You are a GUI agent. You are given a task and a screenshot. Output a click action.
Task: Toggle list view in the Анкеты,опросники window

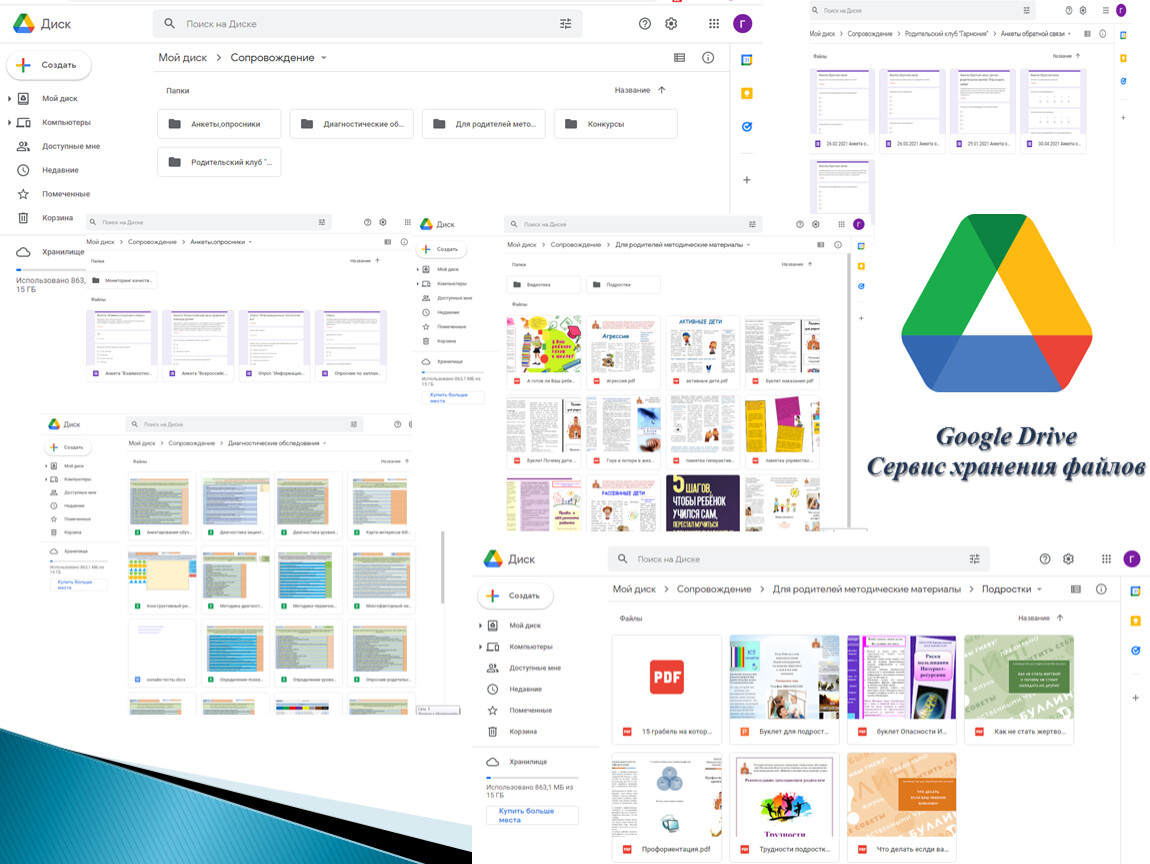[388, 242]
